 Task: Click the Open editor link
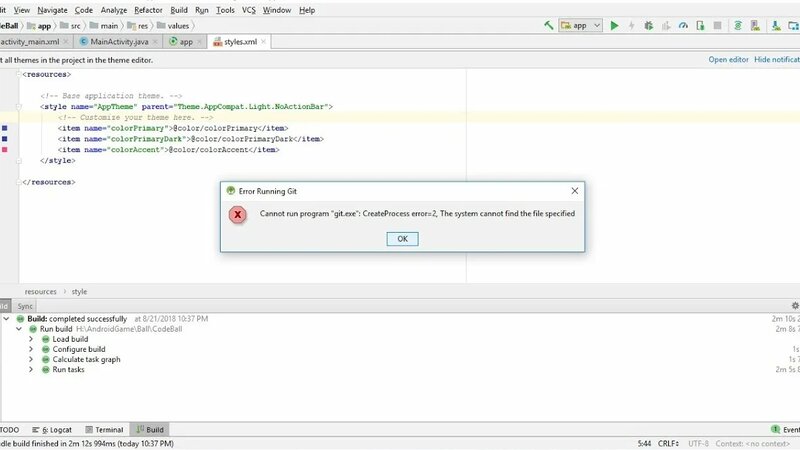728,60
